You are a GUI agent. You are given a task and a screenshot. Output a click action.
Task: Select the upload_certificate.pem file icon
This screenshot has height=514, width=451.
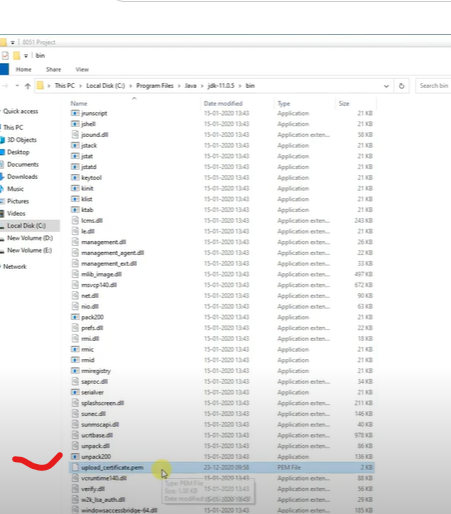pos(75,467)
